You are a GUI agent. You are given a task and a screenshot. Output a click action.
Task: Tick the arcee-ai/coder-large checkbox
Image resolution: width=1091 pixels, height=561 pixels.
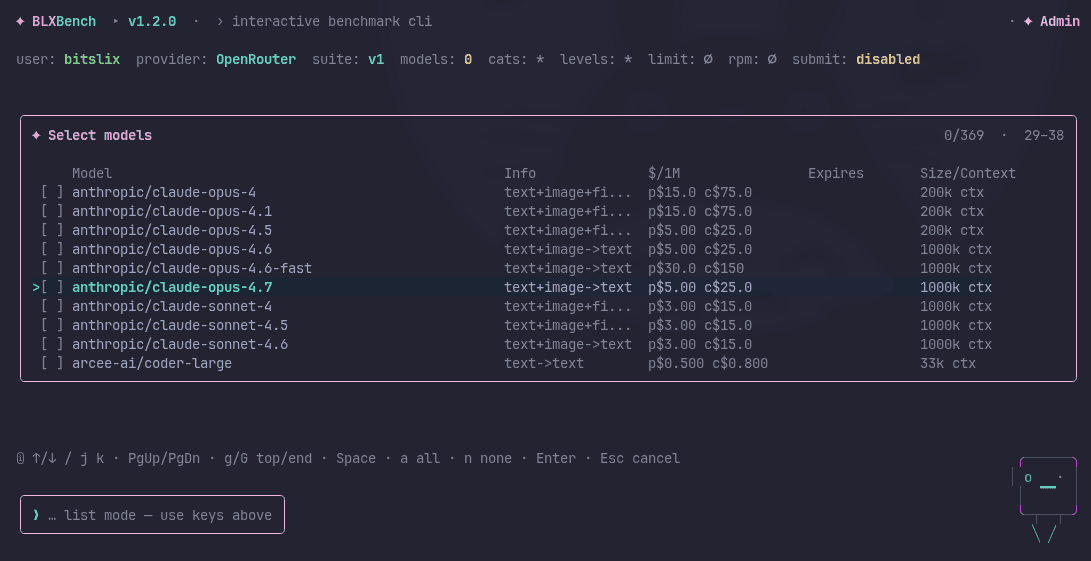52,363
